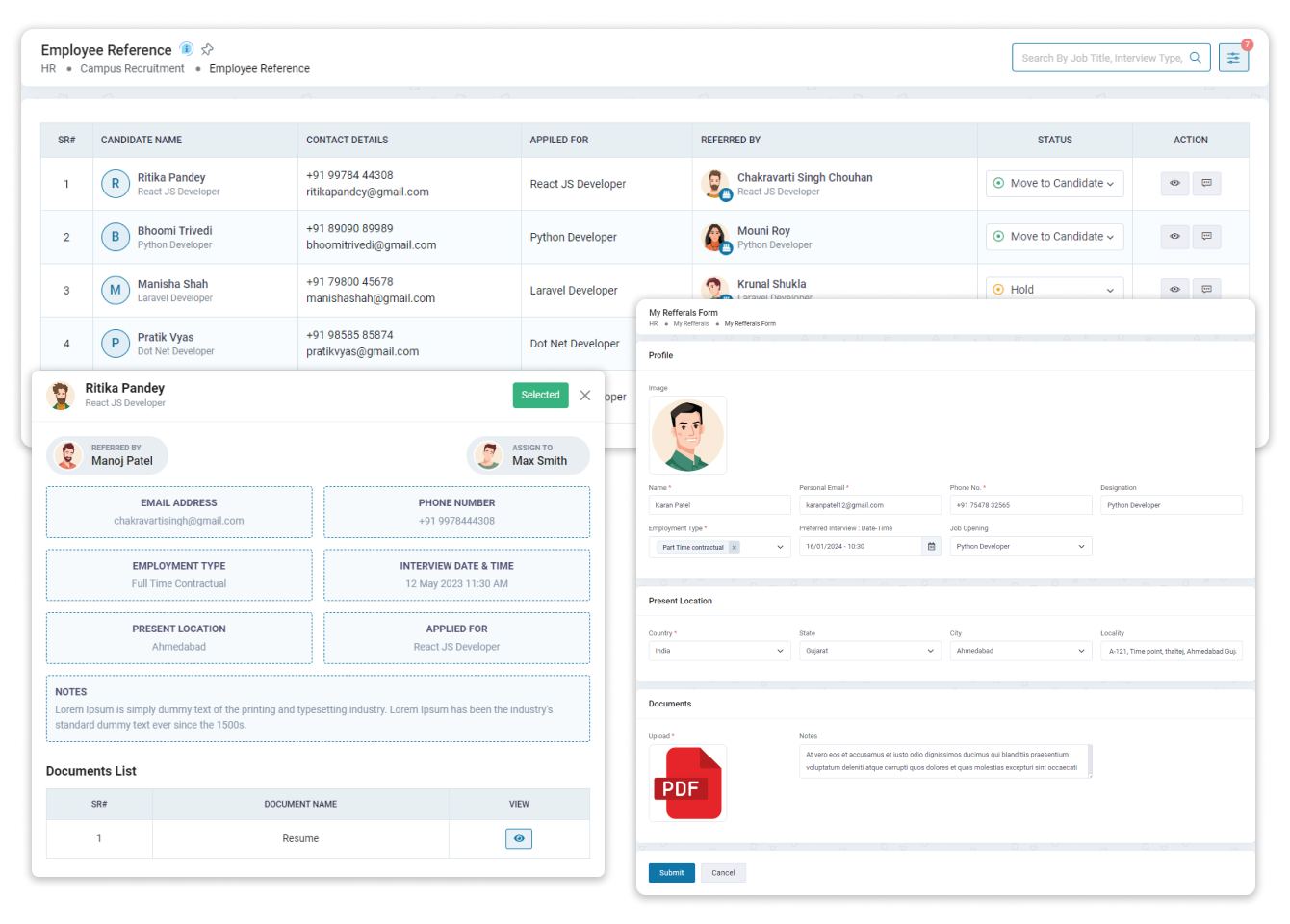Open the comment icon in Bhoomi Trivedi's row
The image size is (1290, 924).
[1206, 236]
